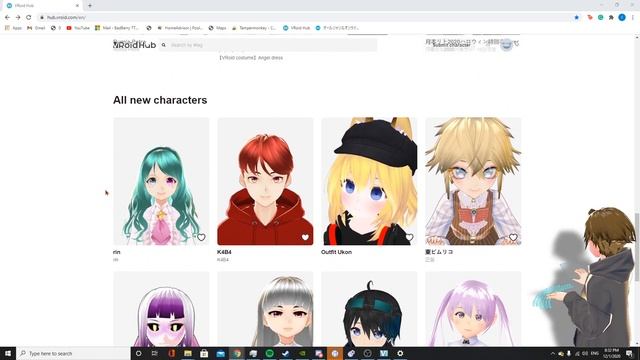Open Mail app from taskbar
Screen dimensions: 640x360
(220, 353)
